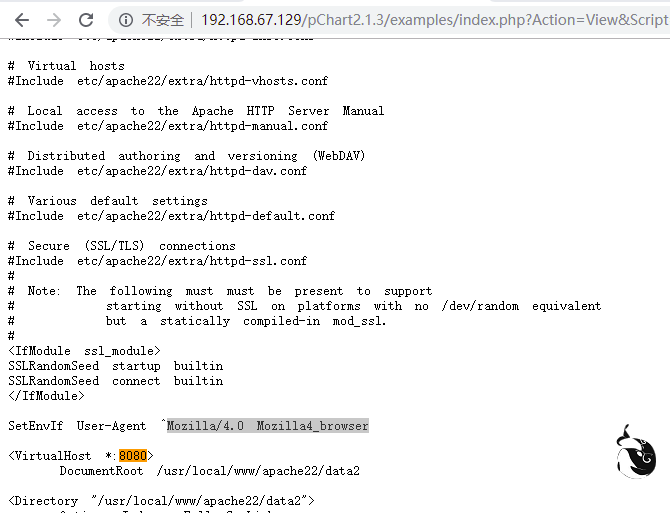Viewport: 670px width, 513px height.
Task: Click the httpd-default.conf include line
Action: pos(171,216)
